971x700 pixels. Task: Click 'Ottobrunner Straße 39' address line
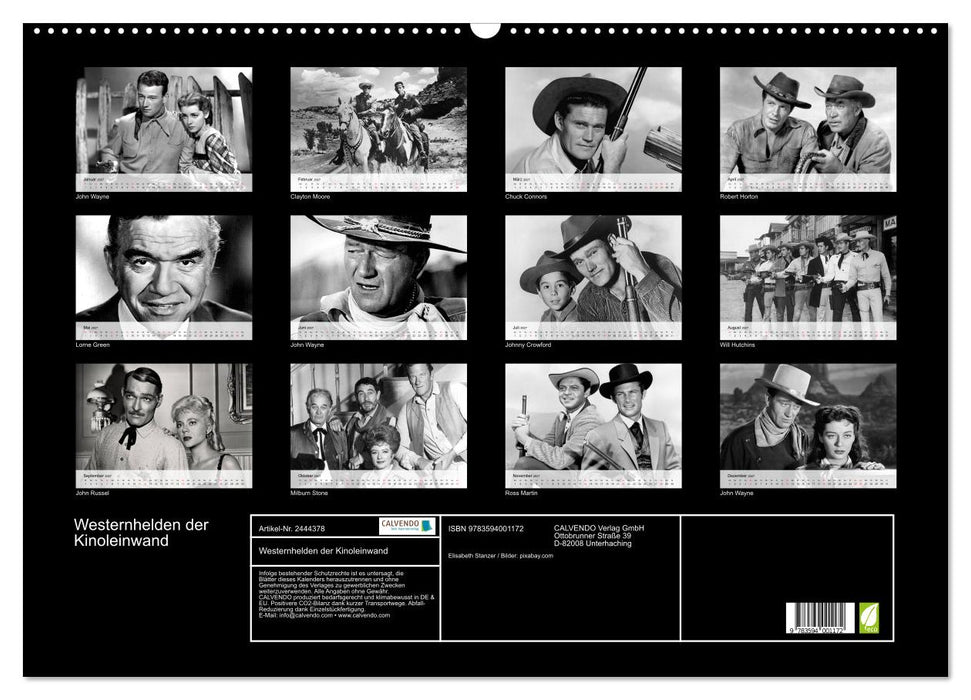(x=593, y=536)
